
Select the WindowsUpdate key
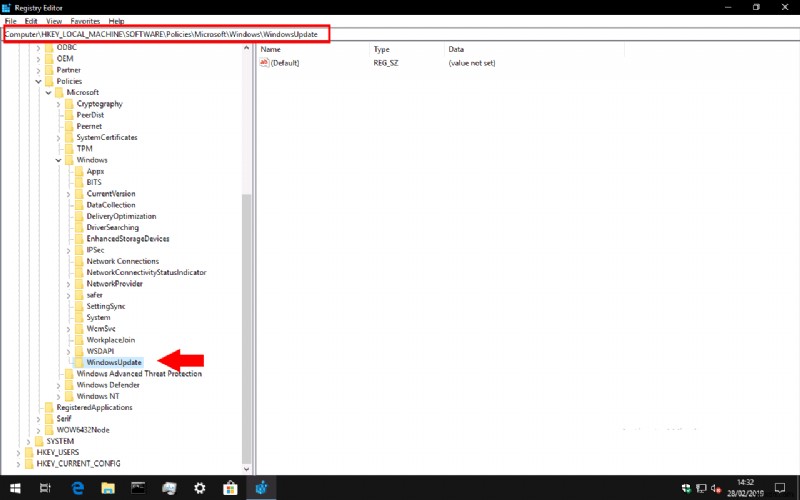pos(114,362)
